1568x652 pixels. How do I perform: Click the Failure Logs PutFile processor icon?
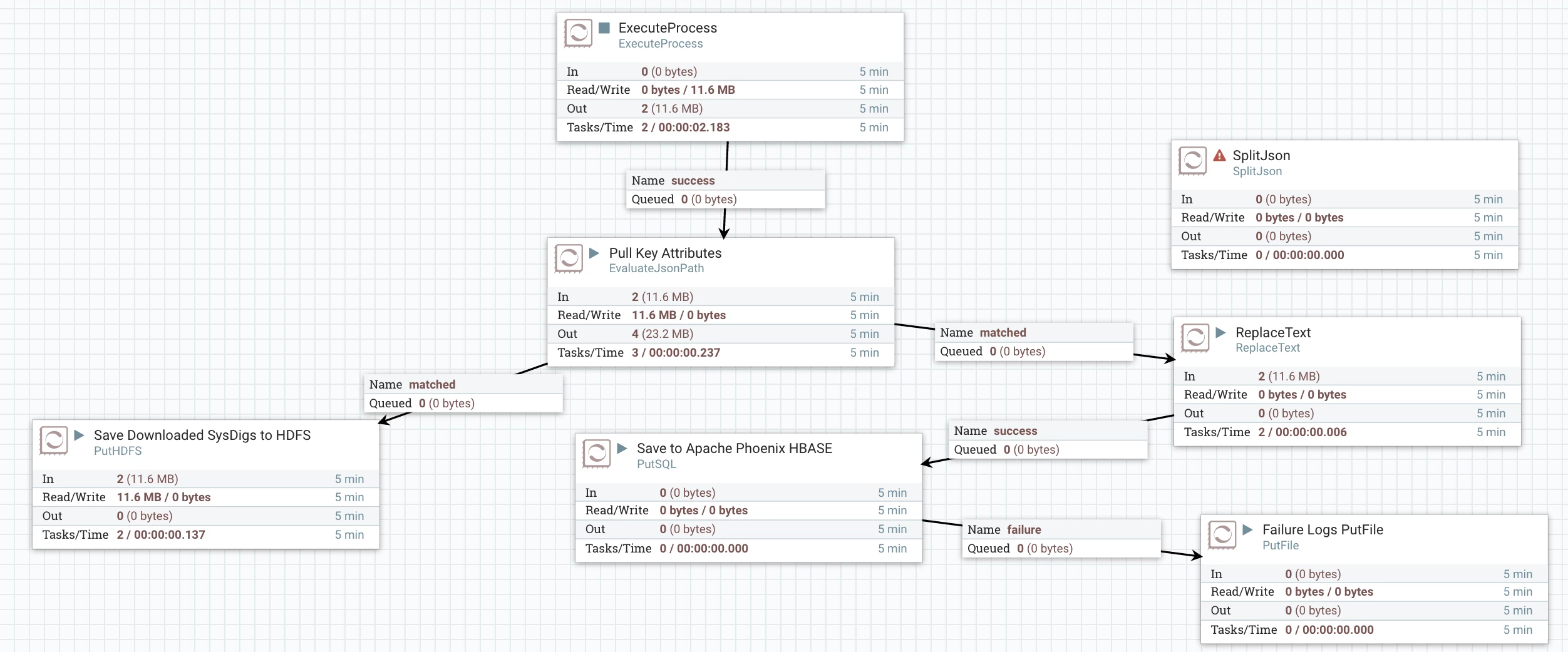[1222, 535]
